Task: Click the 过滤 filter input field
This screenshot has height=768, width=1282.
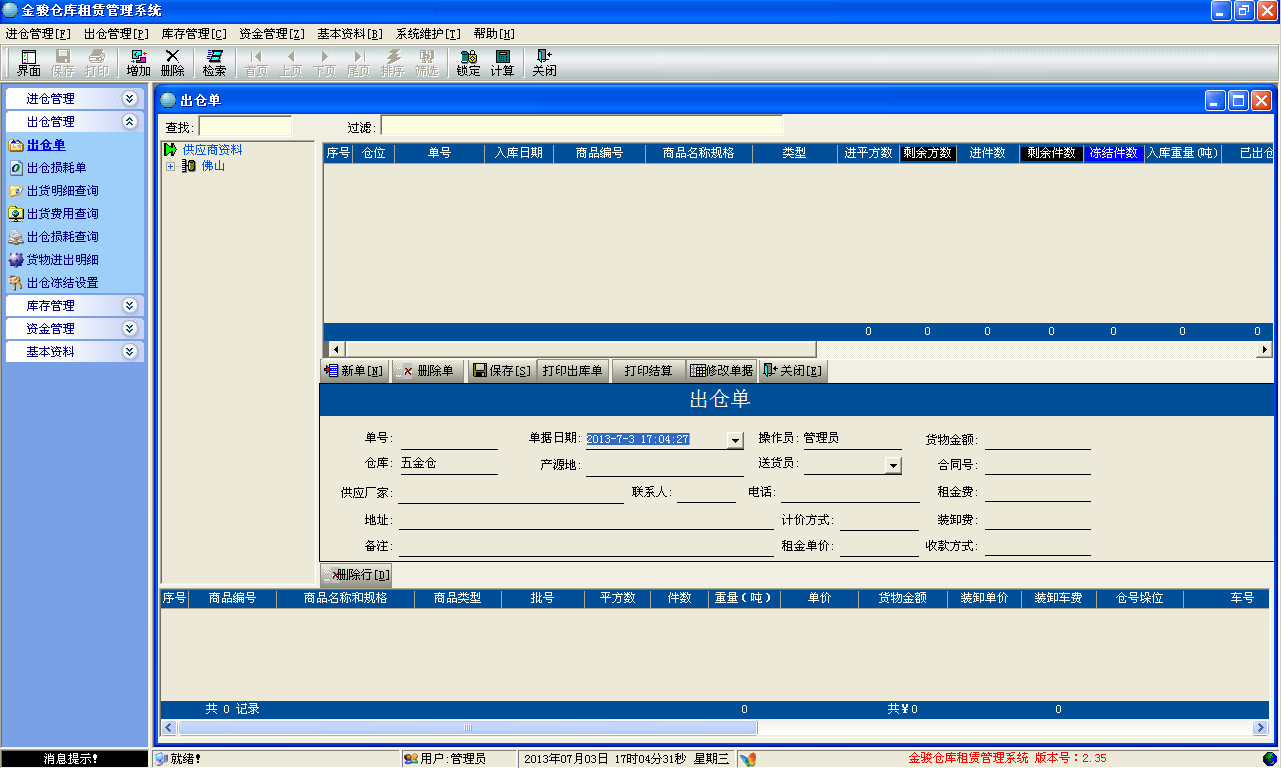Action: tap(581, 127)
